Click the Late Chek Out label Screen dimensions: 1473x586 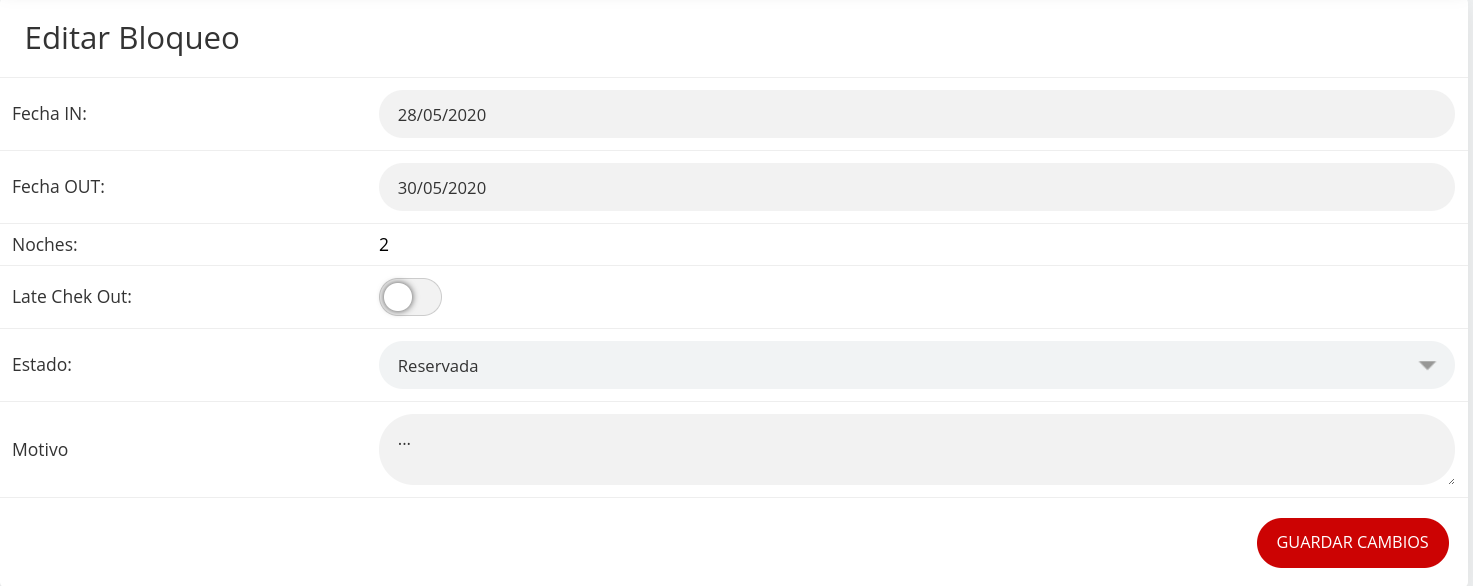(72, 297)
